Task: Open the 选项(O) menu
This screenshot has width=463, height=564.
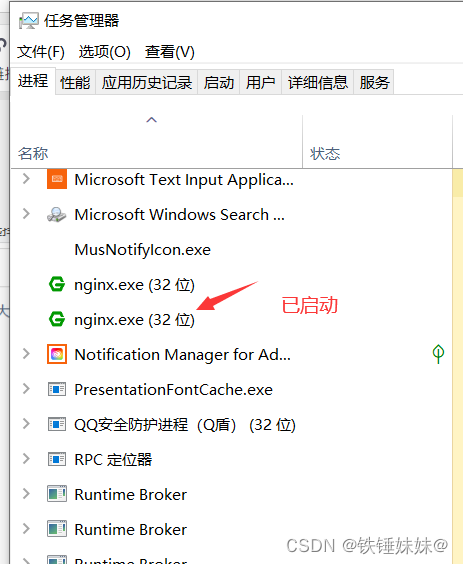Action: tap(104, 52)
